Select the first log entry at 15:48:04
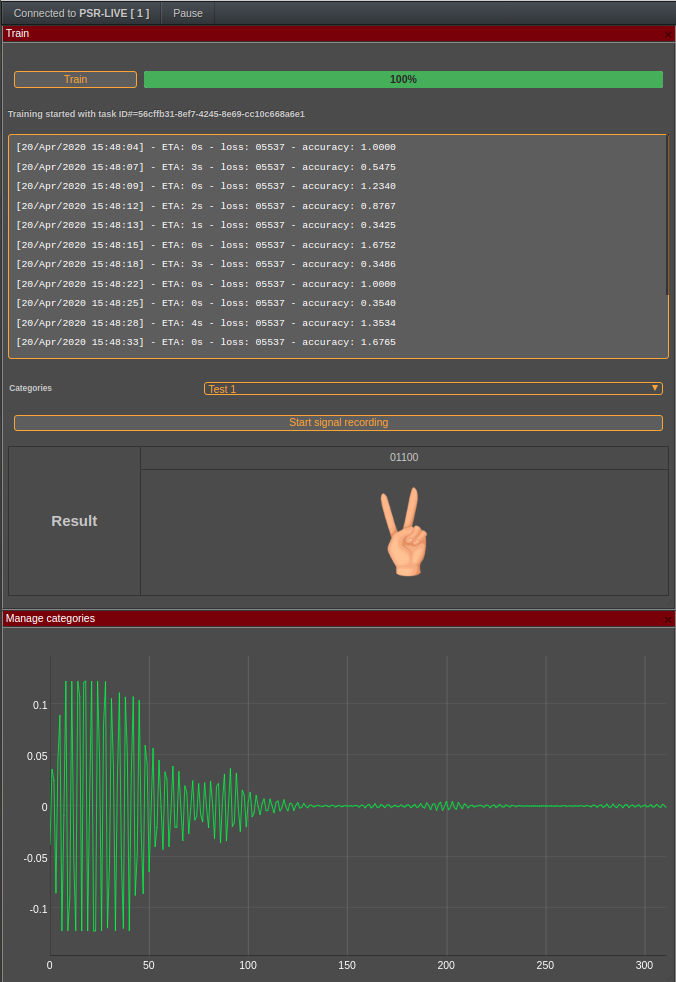The width and height of the screenshot is (676, 982). [x=205, y=147]
